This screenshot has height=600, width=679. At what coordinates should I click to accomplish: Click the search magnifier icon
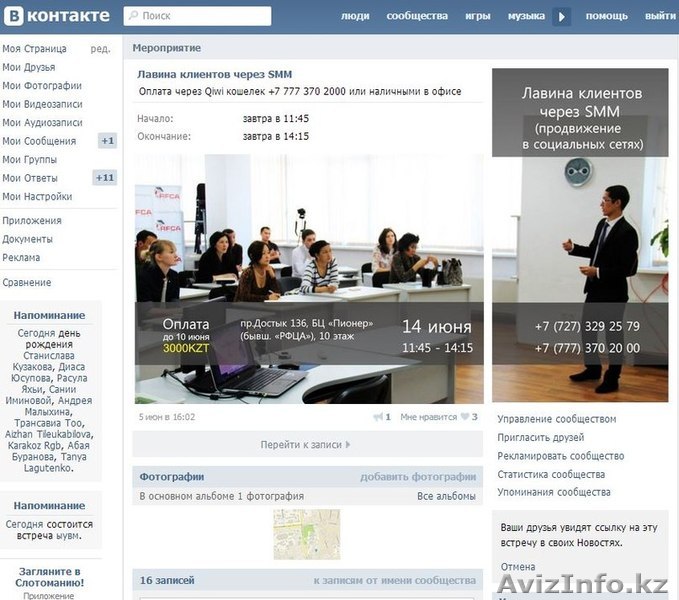pyautogui.click(x=134, y=16)
